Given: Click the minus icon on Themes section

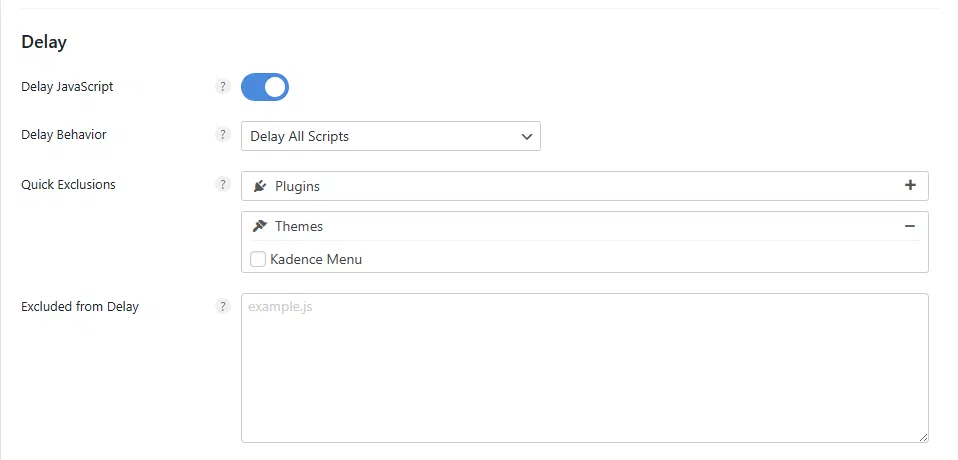Looking at the screenshot, I should point(910,226).
